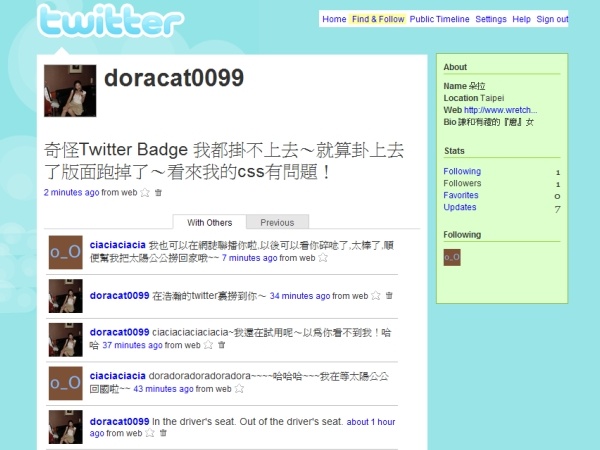
Task: Click the latest tweet text about Twitter Badge
Action: click(224, 161)
